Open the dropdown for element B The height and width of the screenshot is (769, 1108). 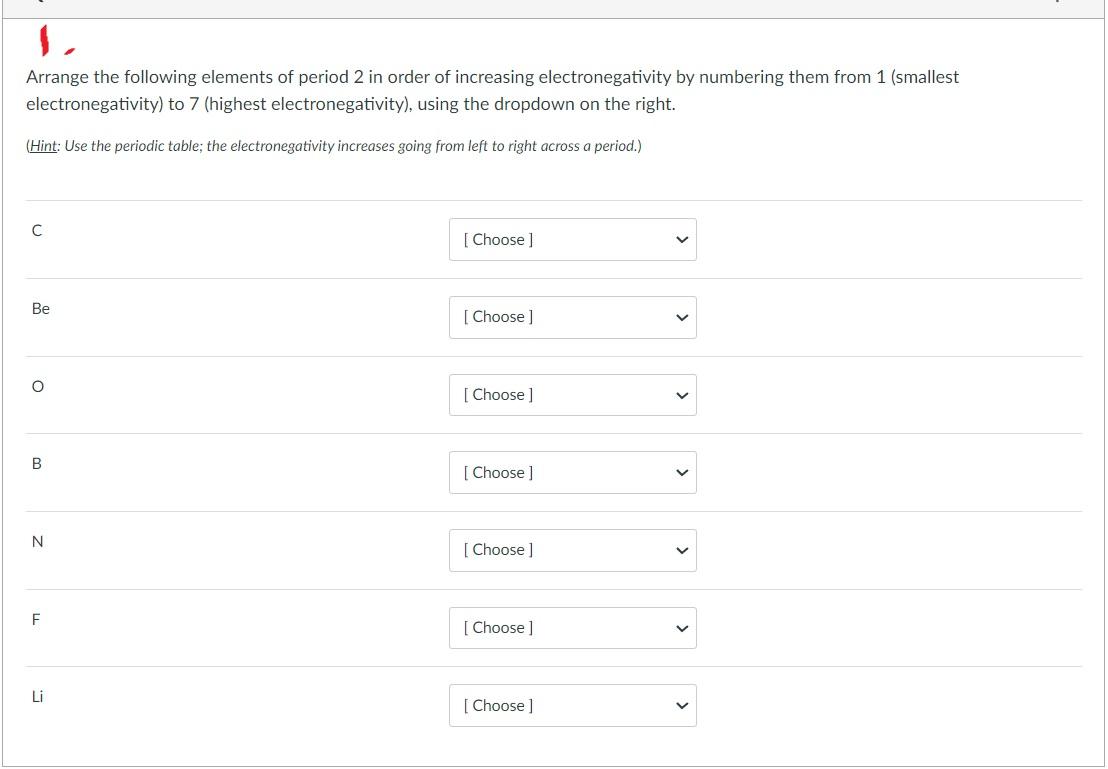click(x=572, y=472)
